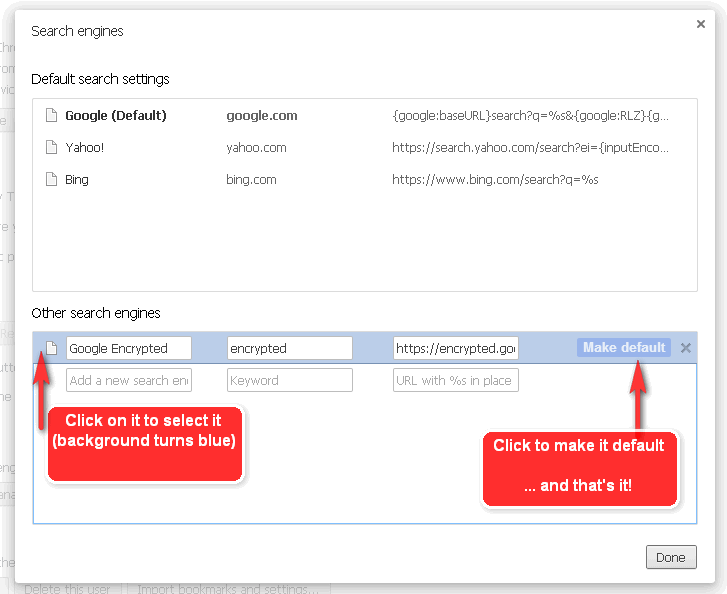This screenshot has height=594, width=727.
Task: Select the Bing search engine name
Action: click(x=77, y=180)
